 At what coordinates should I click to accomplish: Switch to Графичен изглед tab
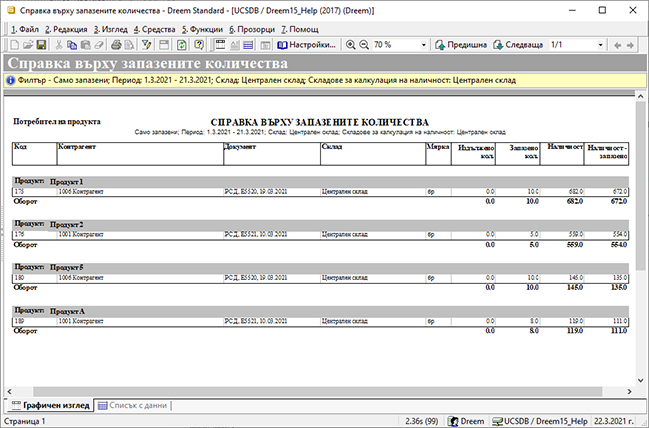coord(50,405)
